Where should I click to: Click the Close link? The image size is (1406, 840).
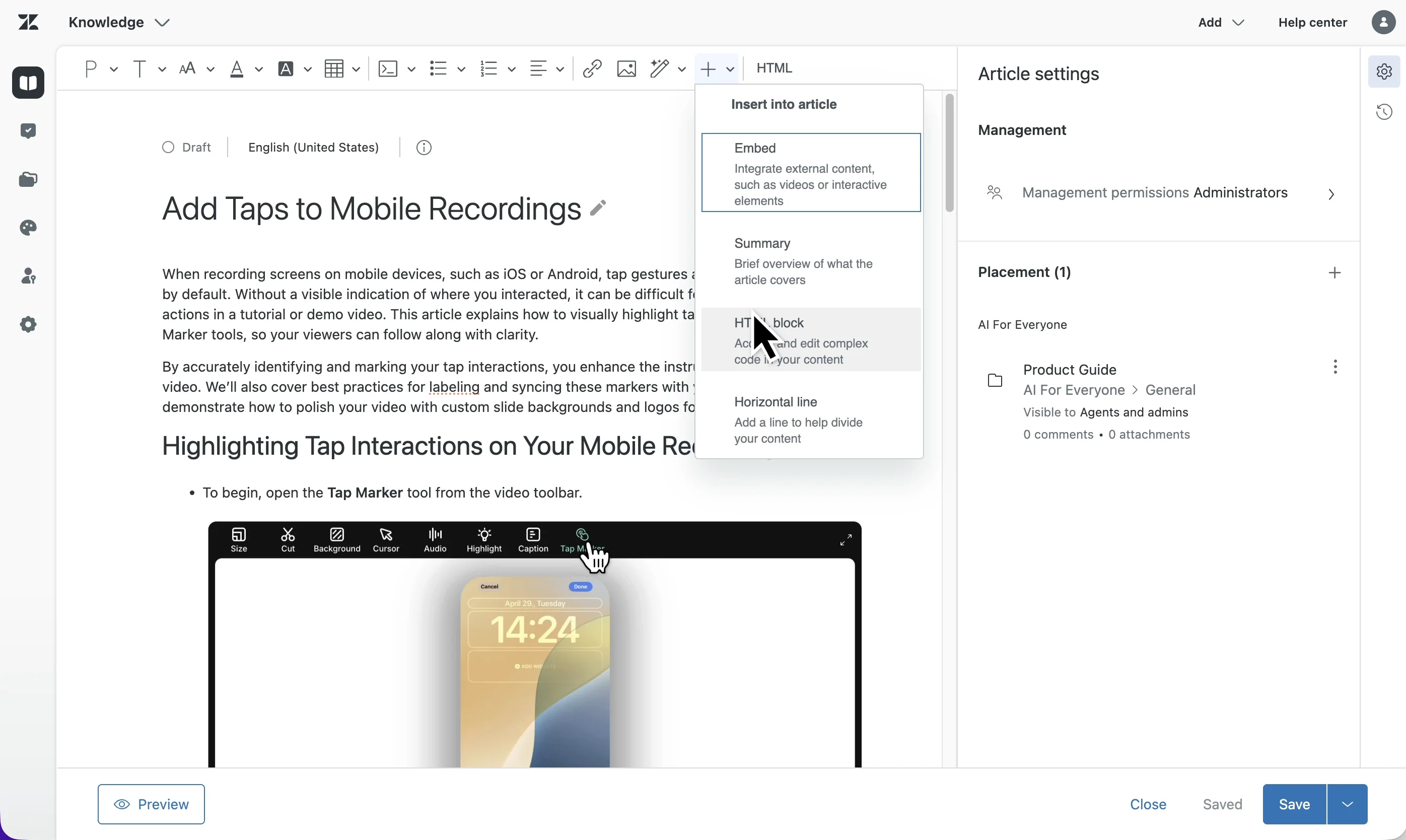click(x=1148, y=804)
